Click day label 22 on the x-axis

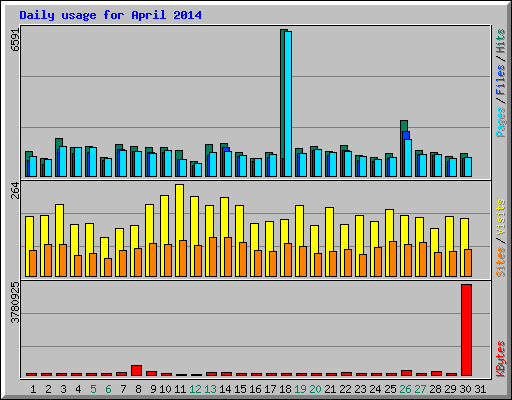[345, 389]
